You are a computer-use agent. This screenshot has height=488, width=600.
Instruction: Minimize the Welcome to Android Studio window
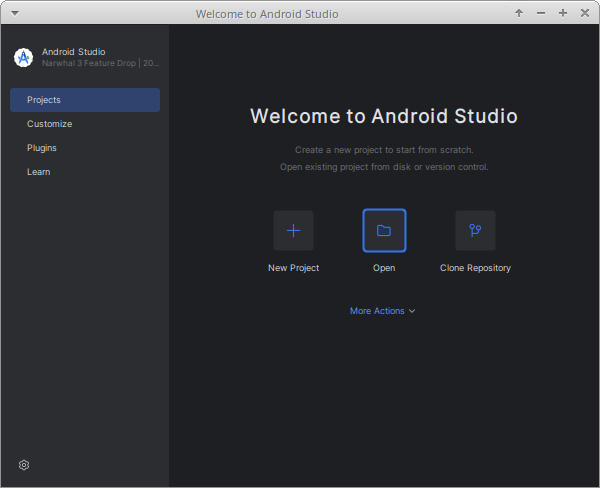[x=541, y=13]
